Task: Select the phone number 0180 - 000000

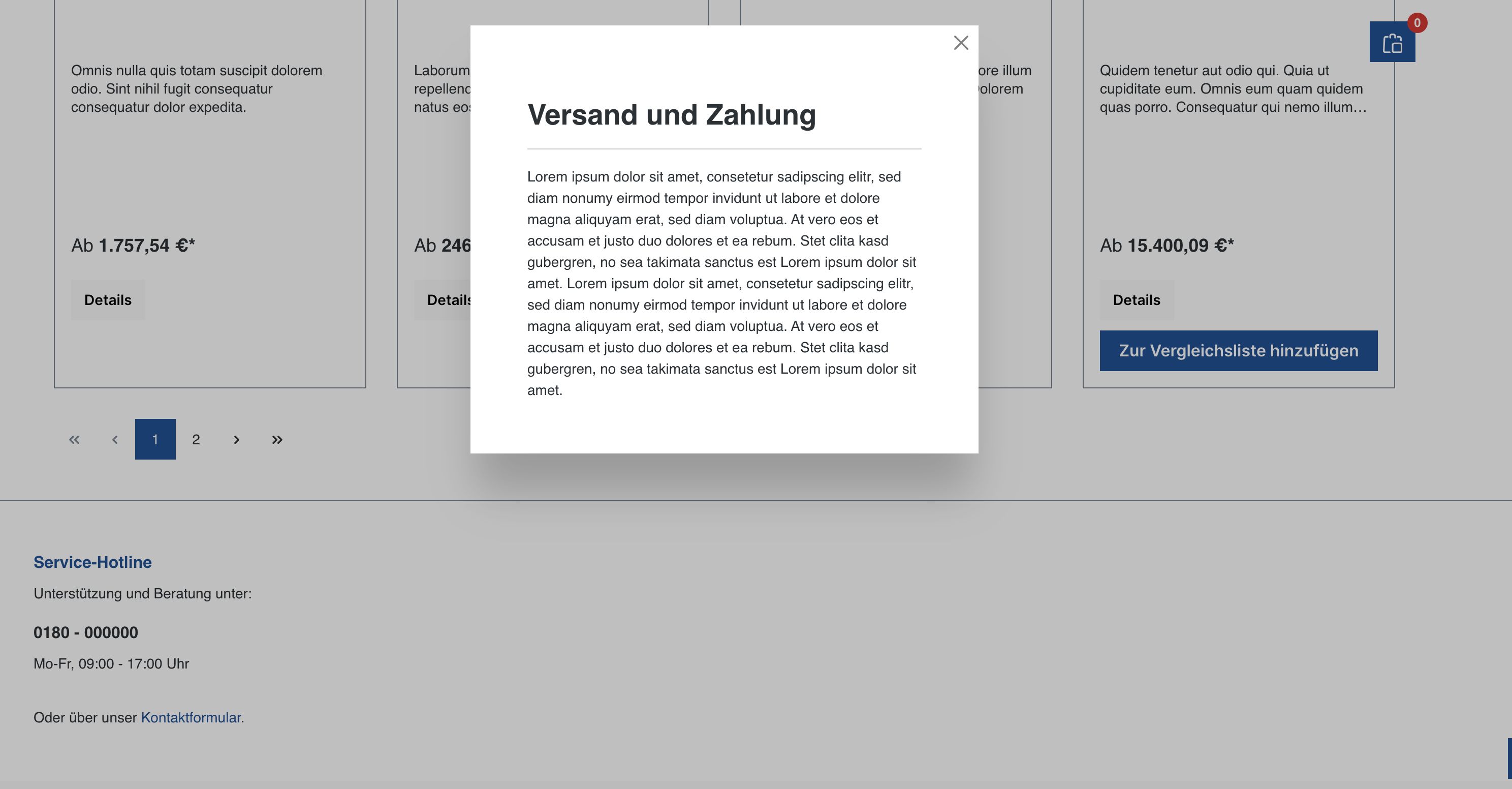Action: point(85,633)
